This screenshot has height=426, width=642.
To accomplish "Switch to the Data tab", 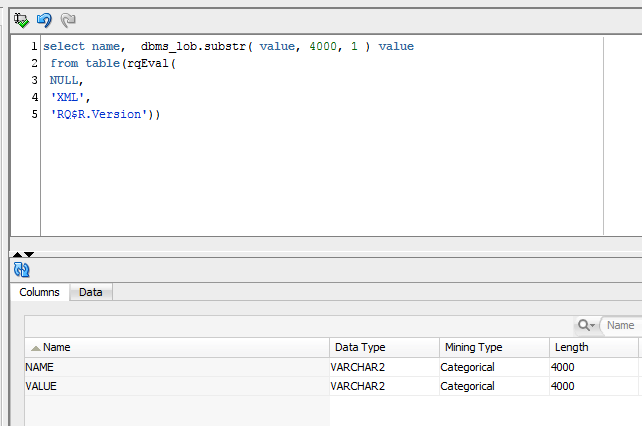I will 90,292.
